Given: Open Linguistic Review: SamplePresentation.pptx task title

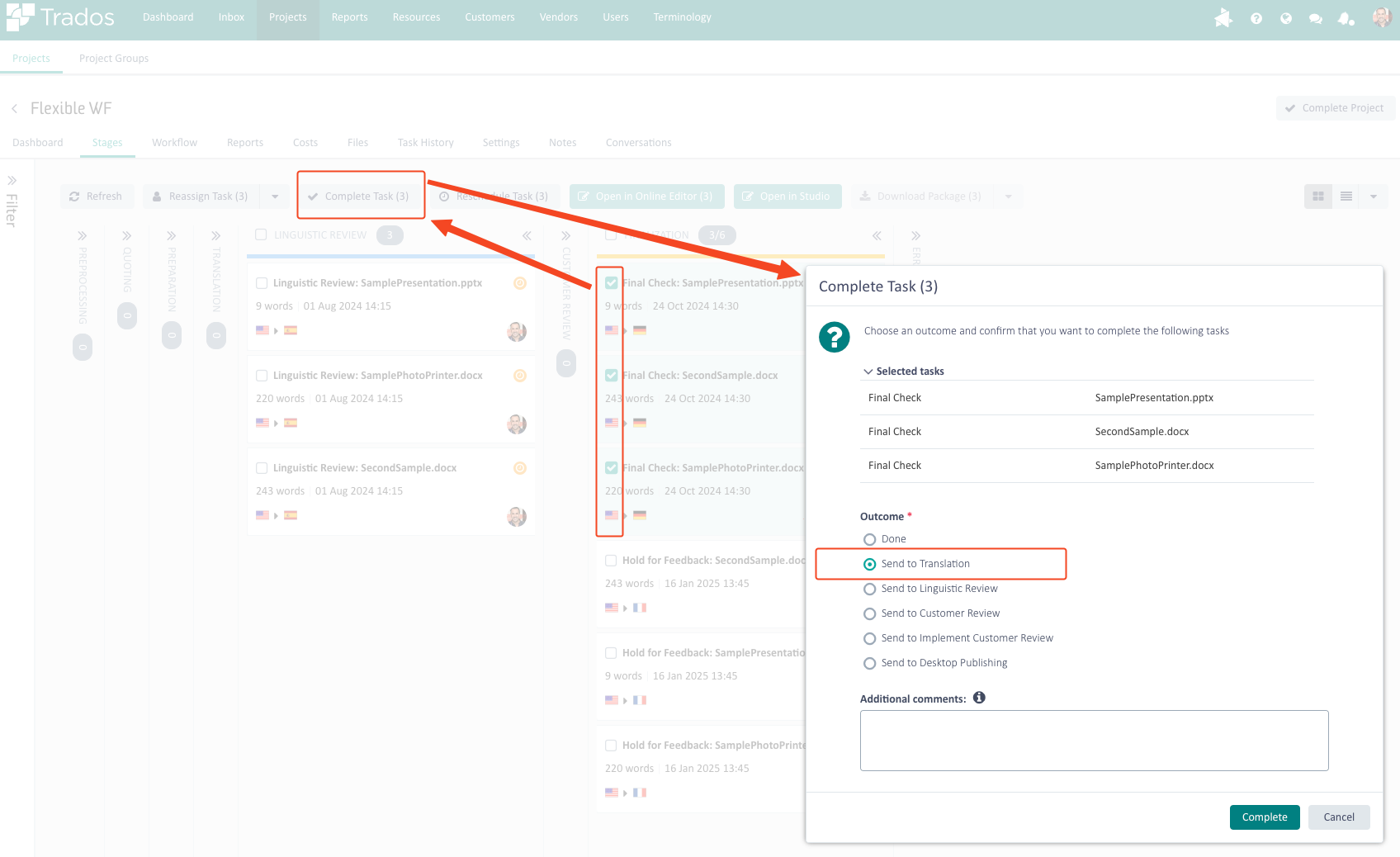Looking at the screenshot, I should coord(378,283).
